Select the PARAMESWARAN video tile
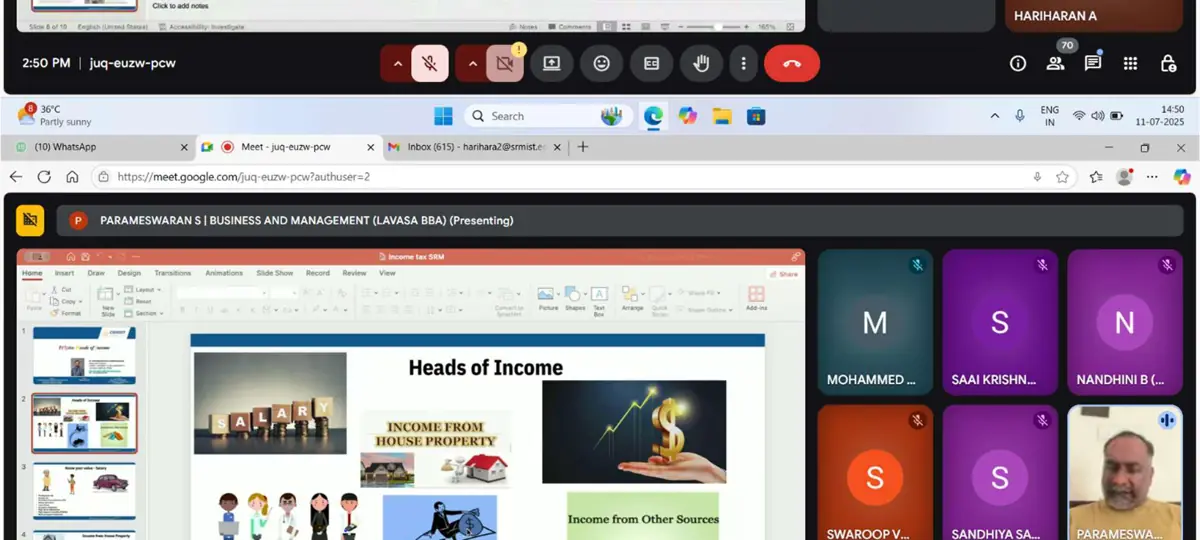The height and width of the screenshot is (540, 1200). pos(1124,472)
